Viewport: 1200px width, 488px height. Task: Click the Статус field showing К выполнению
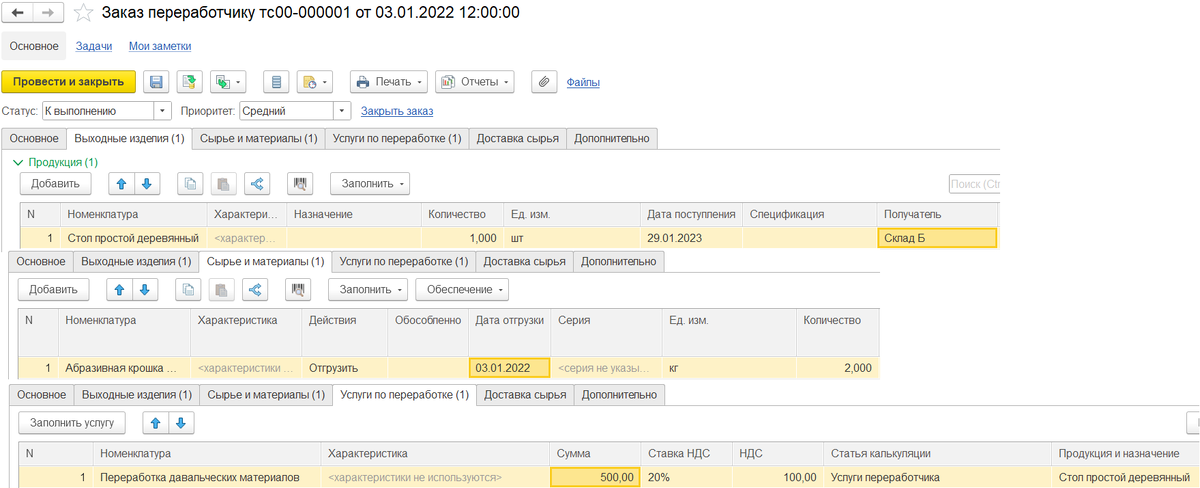[98, 111]
